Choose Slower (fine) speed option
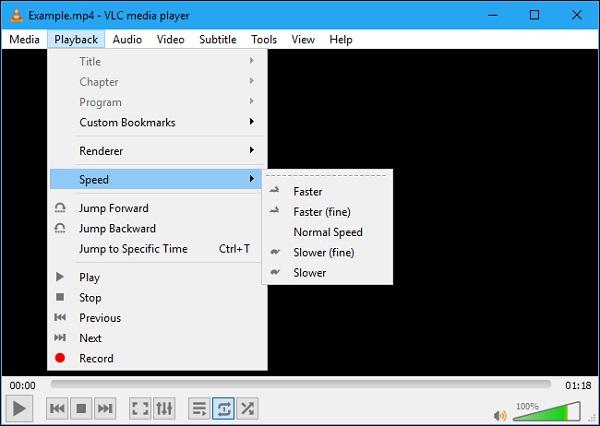The image size is (600, 426). click(327, 252)
